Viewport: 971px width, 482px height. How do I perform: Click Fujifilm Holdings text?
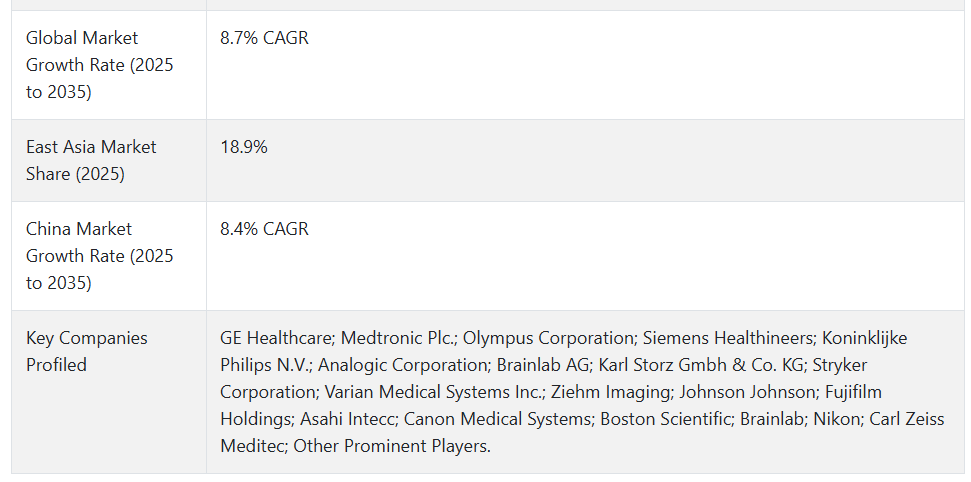[x=551, y=405]
